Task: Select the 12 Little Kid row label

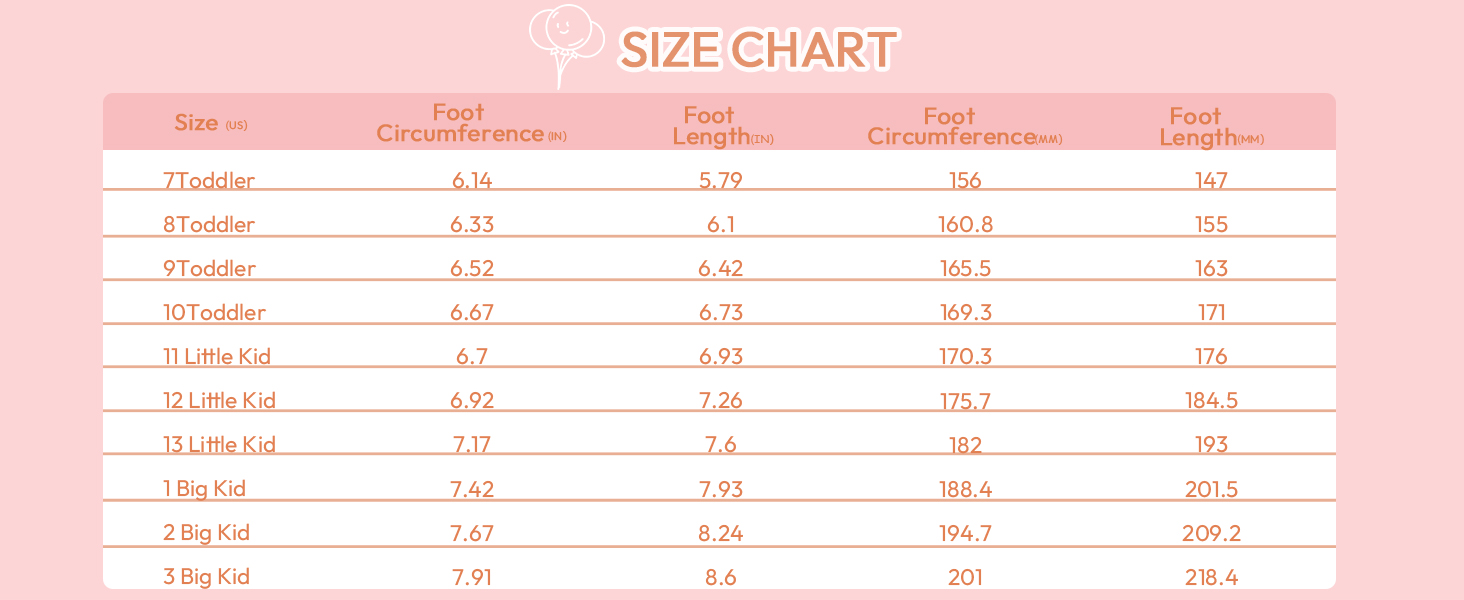Action: point(219,401)
